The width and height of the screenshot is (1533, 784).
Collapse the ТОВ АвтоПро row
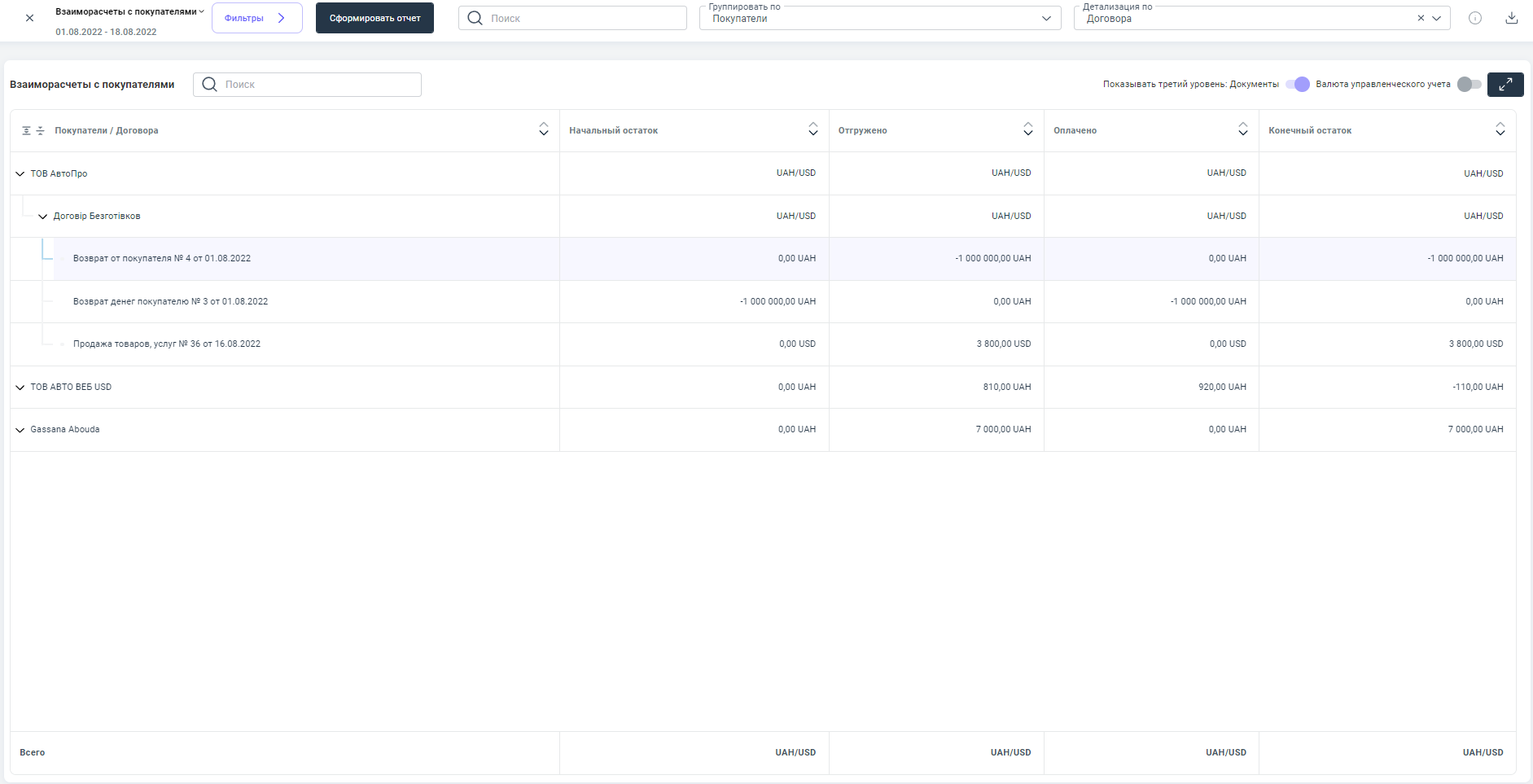pos(20,174)
